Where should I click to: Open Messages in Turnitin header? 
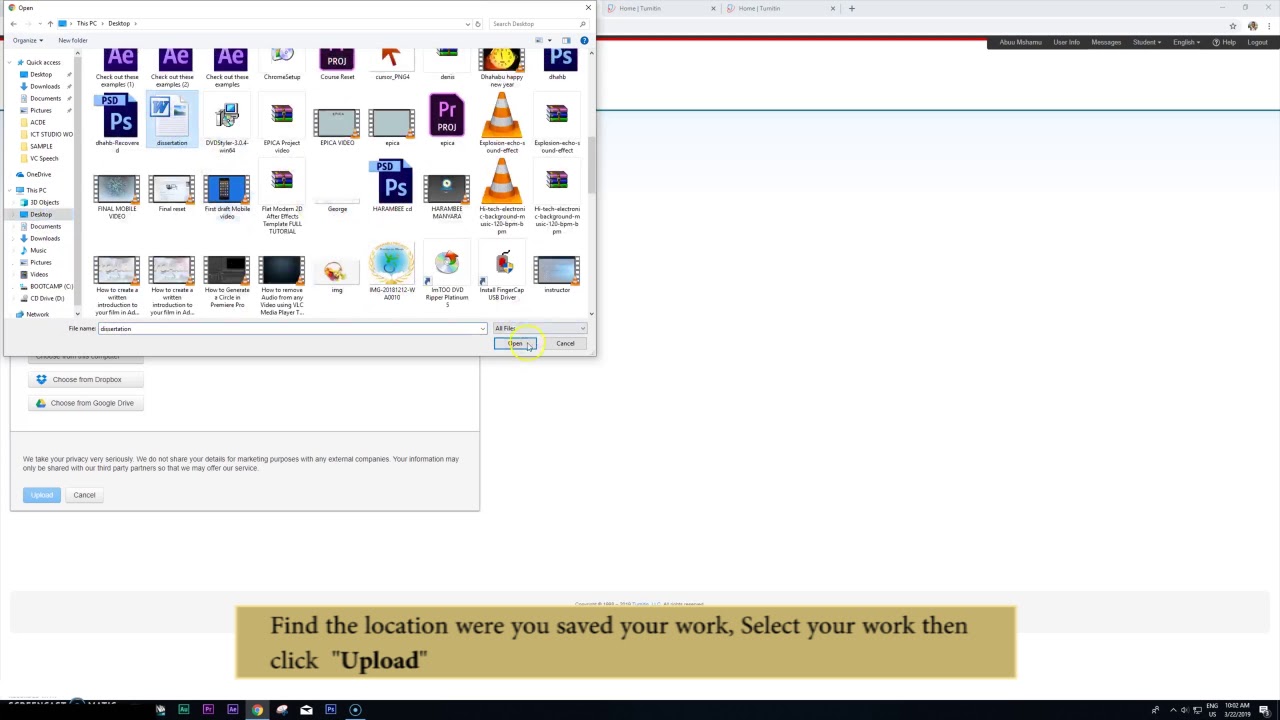coord(1106,42)
